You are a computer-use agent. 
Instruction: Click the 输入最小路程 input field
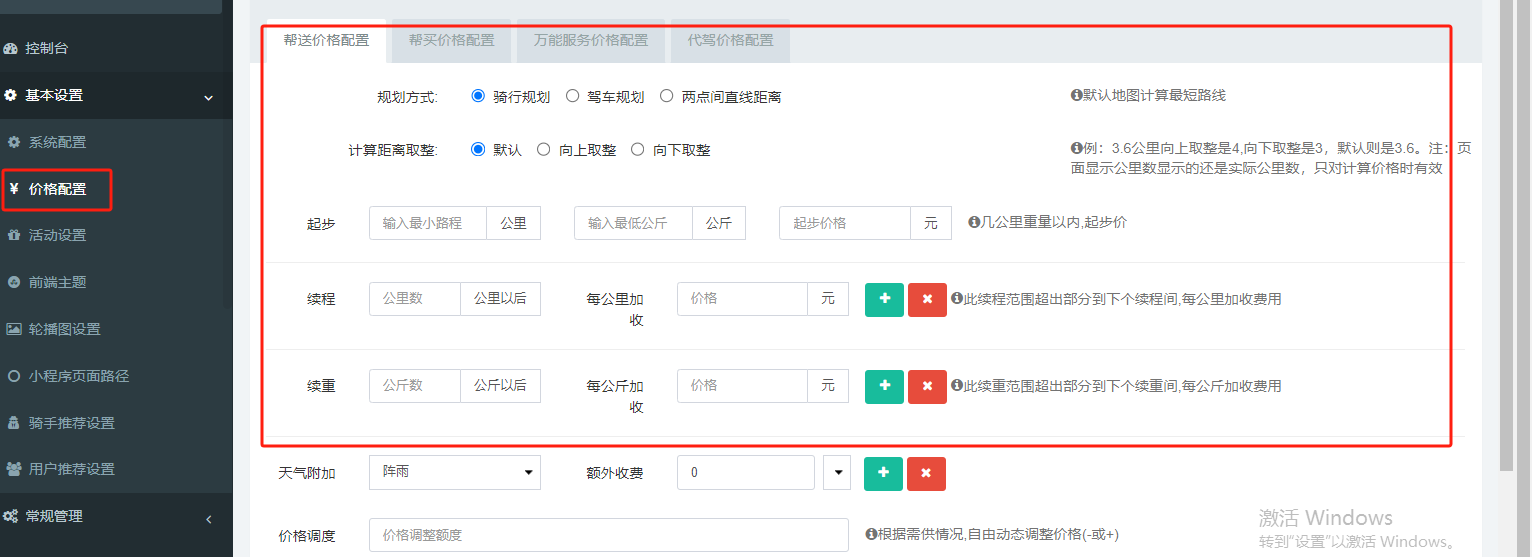428,223
